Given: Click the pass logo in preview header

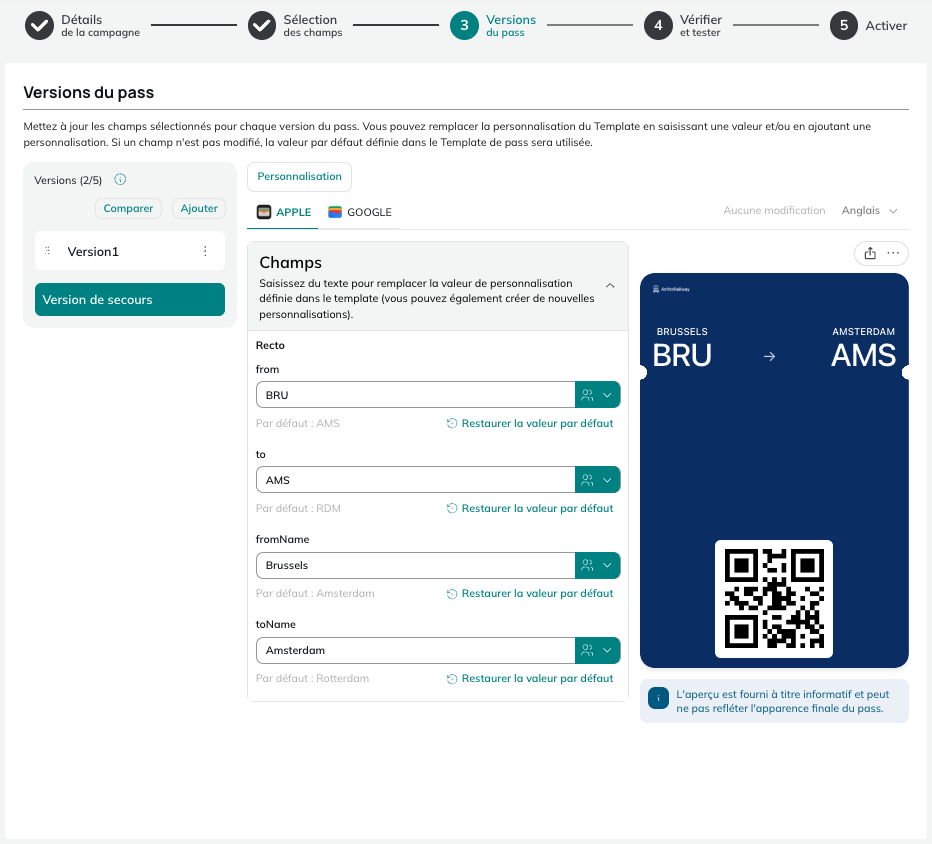Looking at the screenshot, I should (x=671, y=289).
